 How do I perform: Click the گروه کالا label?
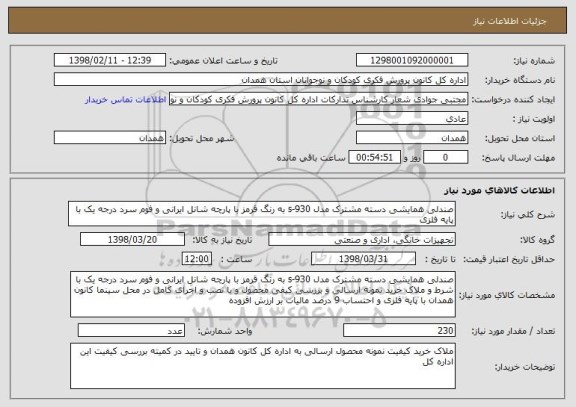tap(537, 240)
